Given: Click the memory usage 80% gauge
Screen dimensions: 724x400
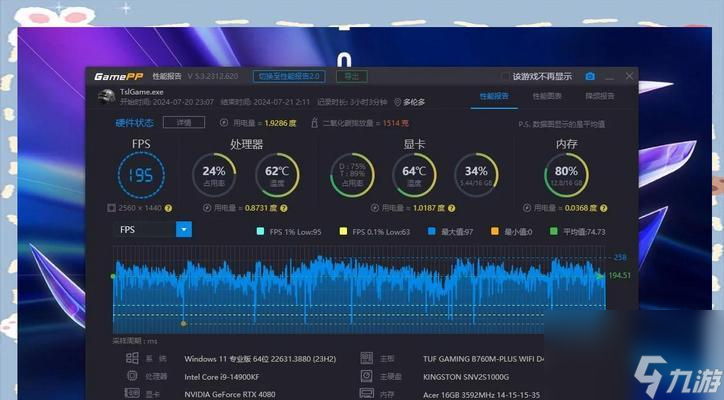Looking at the screenshot, I should [x=566, y=176].
